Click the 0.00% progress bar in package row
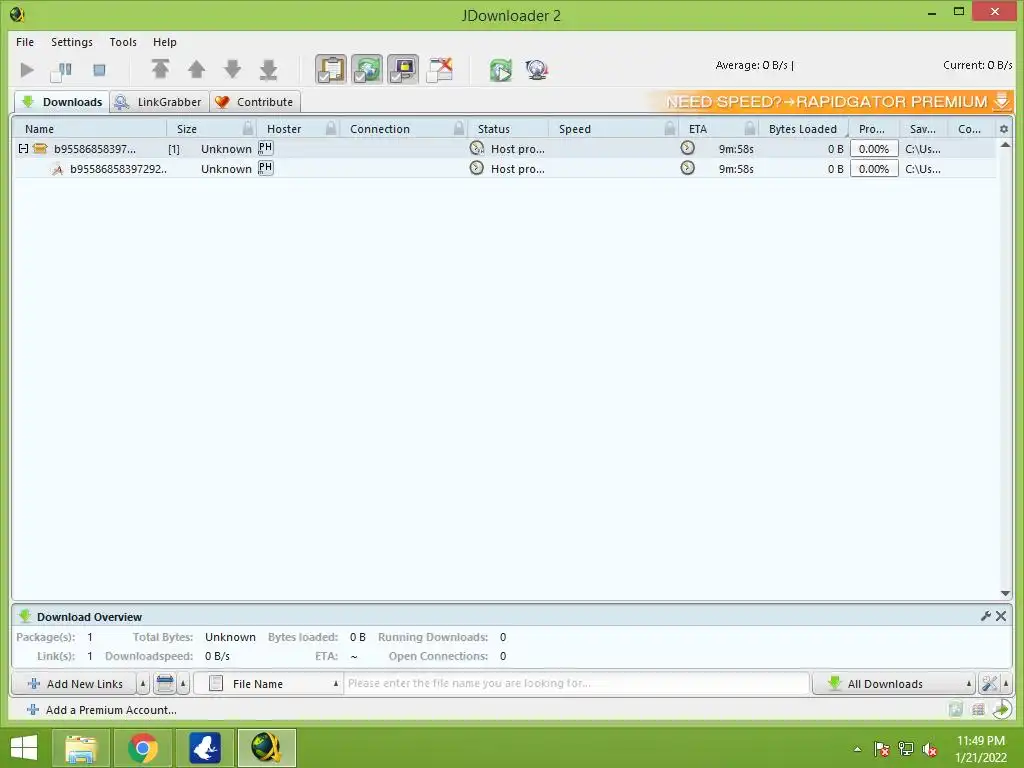 [874, 149]
